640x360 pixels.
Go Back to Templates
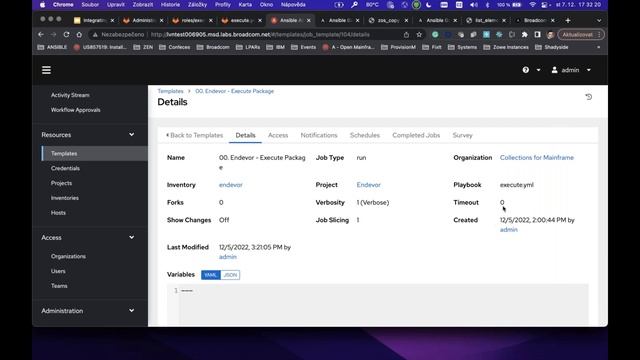pyautogui.click(x=195, y=135)
